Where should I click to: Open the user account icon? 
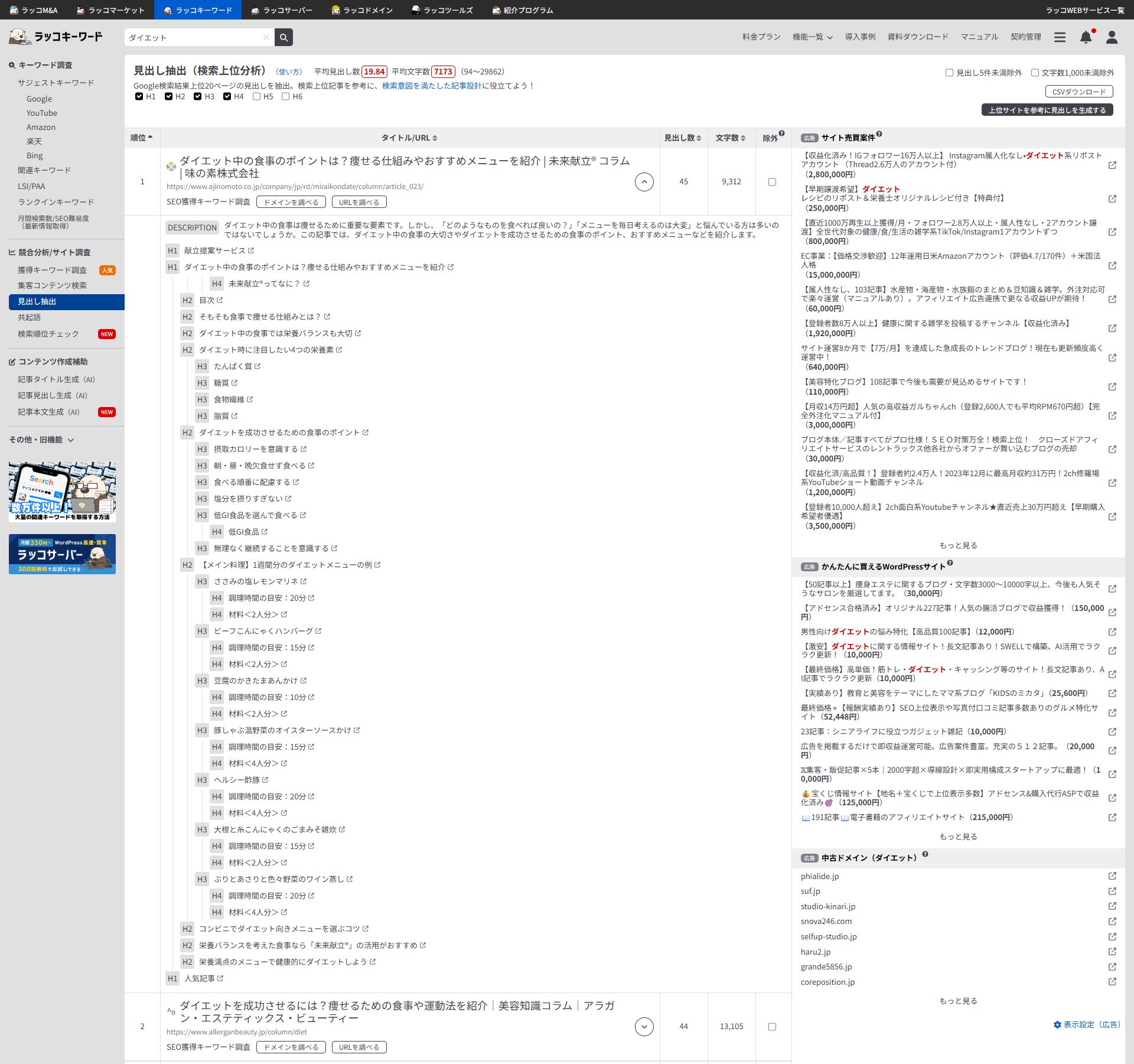click(1112, 37)
